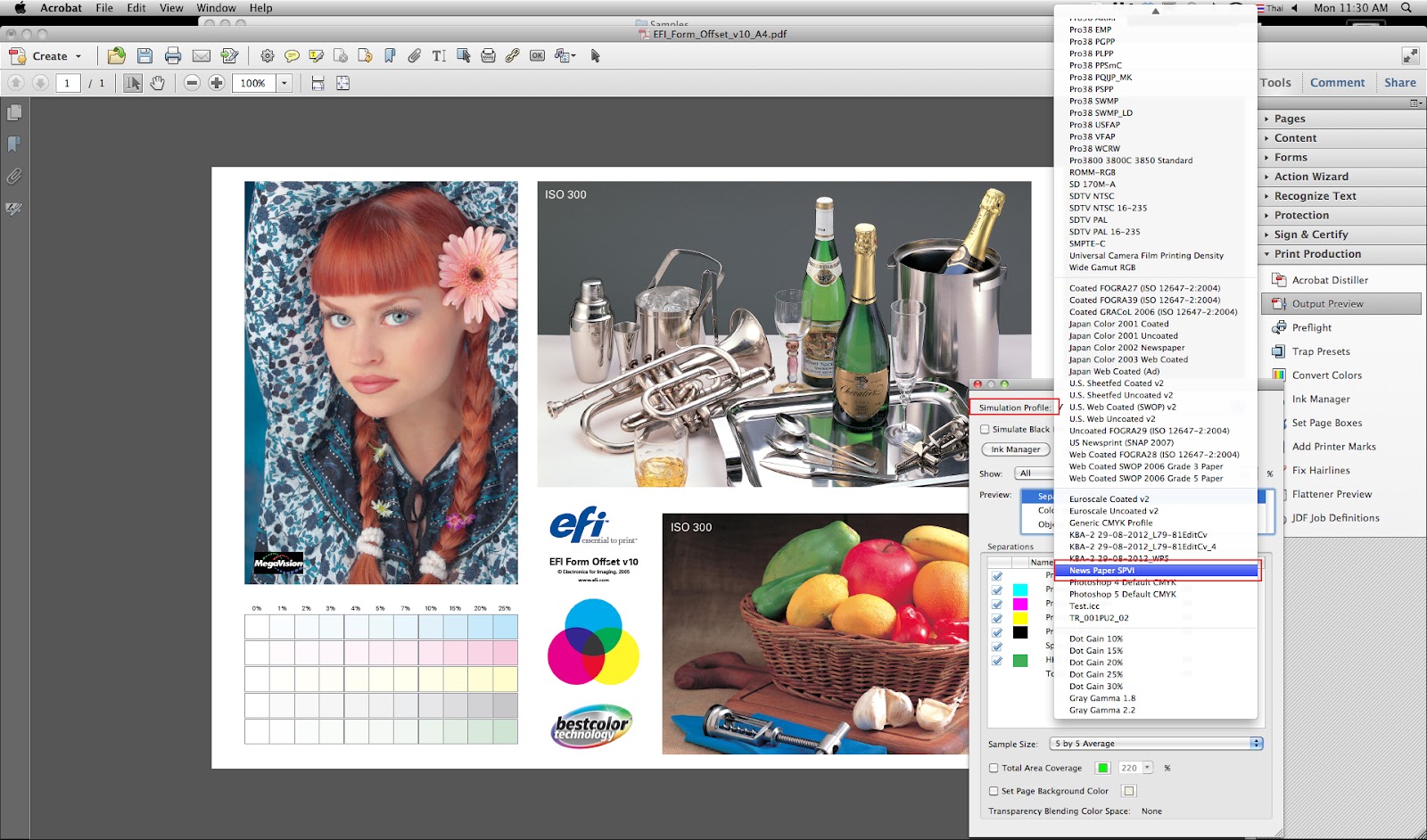Viewport: 1427px width, 840px height.
Task: Check Set Page Background Color option
Action: point(994,790)
